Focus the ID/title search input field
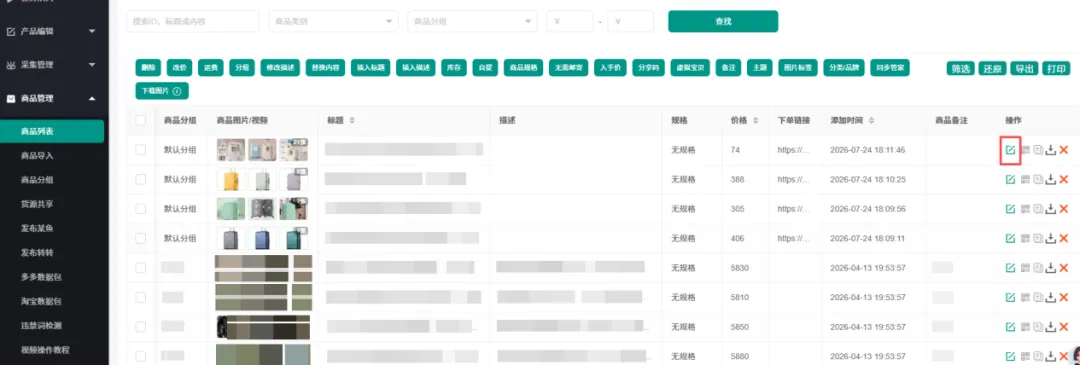This screenshot has height=365, width=1080. pos(193,21)
